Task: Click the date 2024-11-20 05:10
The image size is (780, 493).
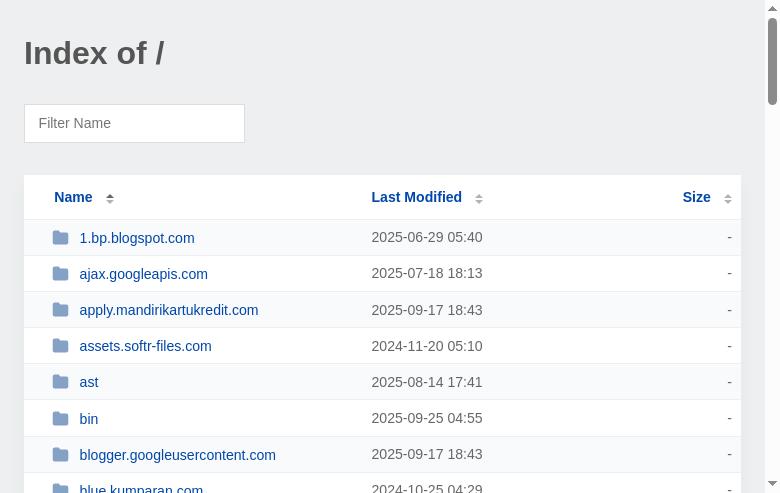Action: [427, 346]
